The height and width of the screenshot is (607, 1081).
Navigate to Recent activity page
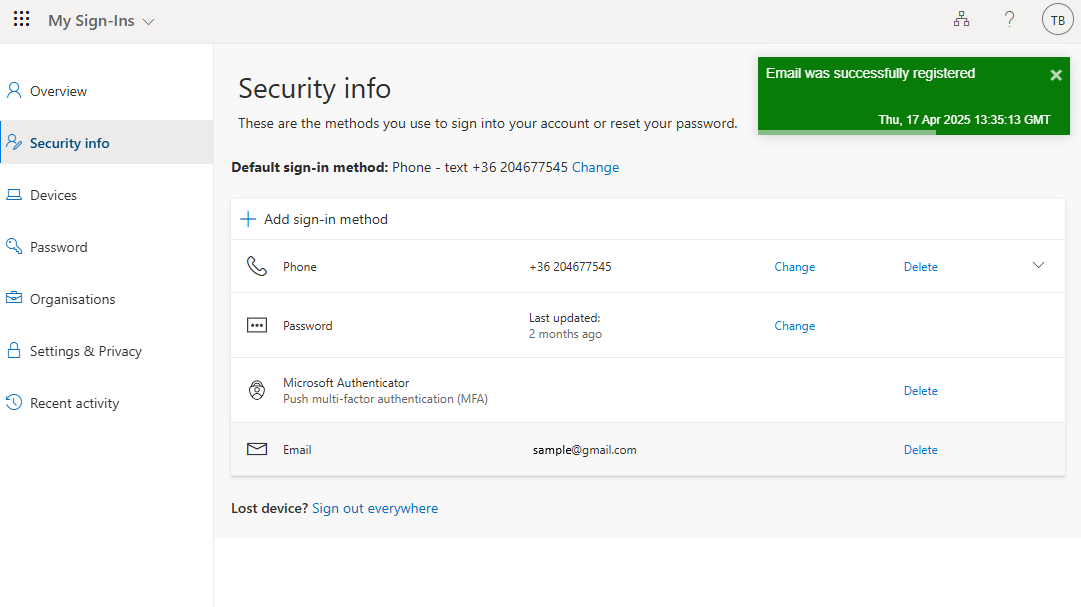pos(74,403)
